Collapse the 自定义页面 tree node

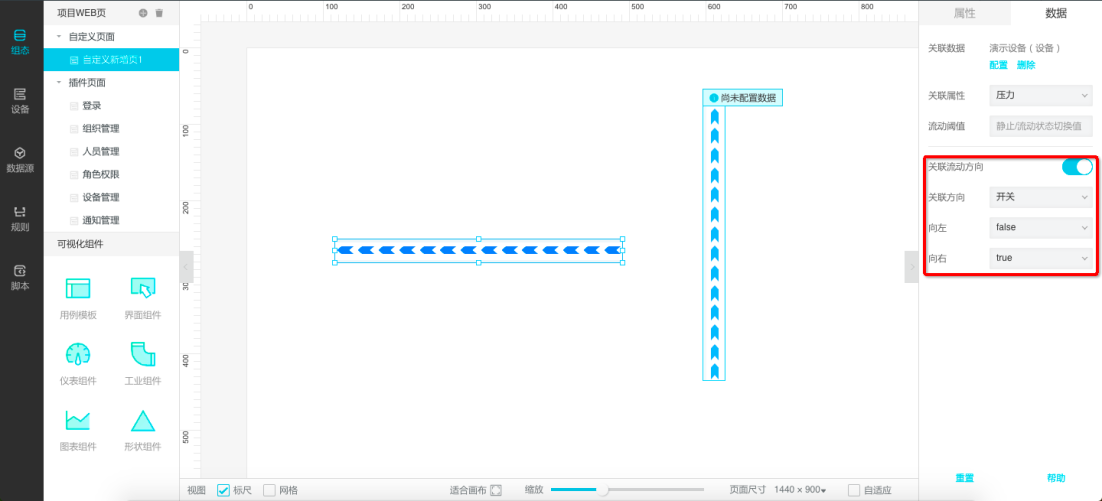pos(59,37)
